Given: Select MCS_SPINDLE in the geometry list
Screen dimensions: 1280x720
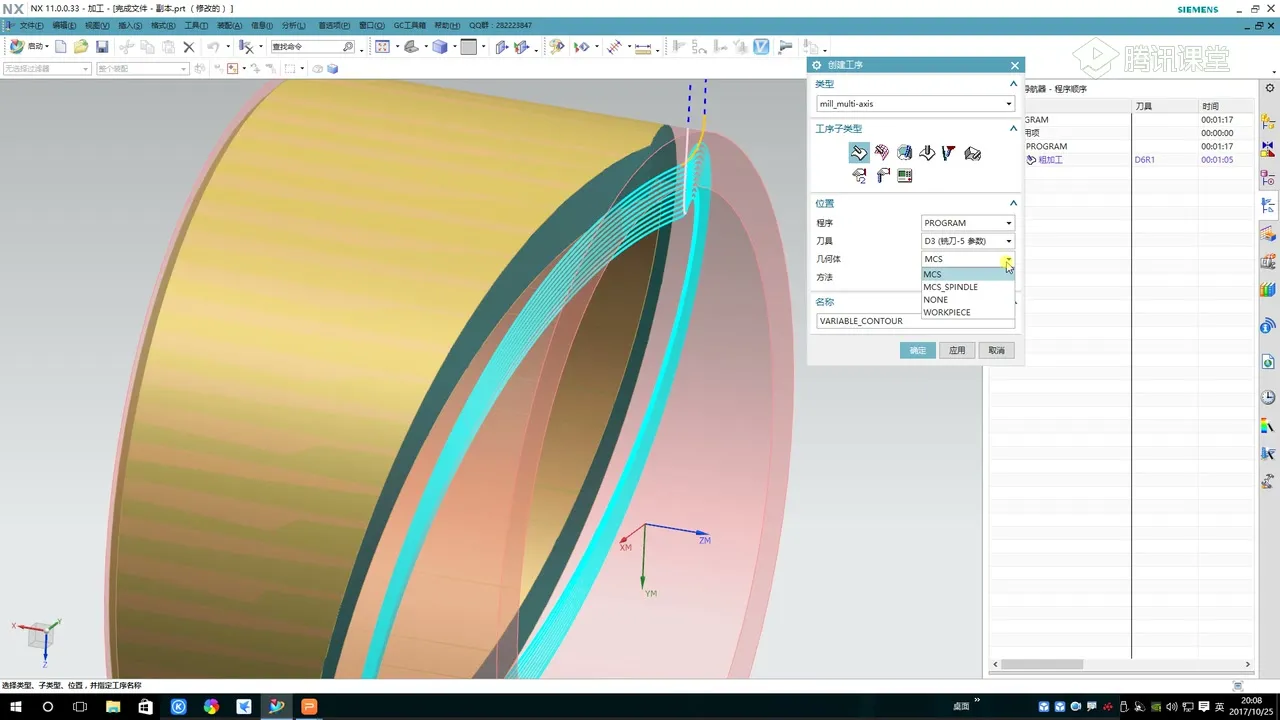Looking at the screenshot, I should (x=950, y=287).
